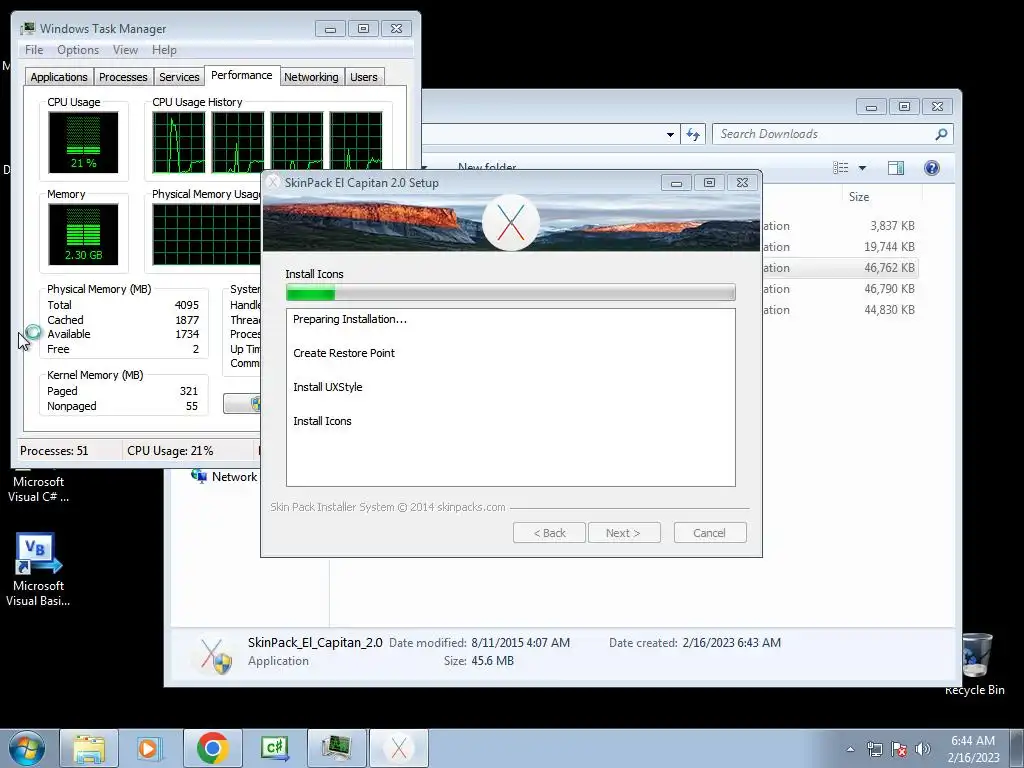Click the Memory 2.30 GB gauge
Screen dimensions: 1024x768
point(83,234)
